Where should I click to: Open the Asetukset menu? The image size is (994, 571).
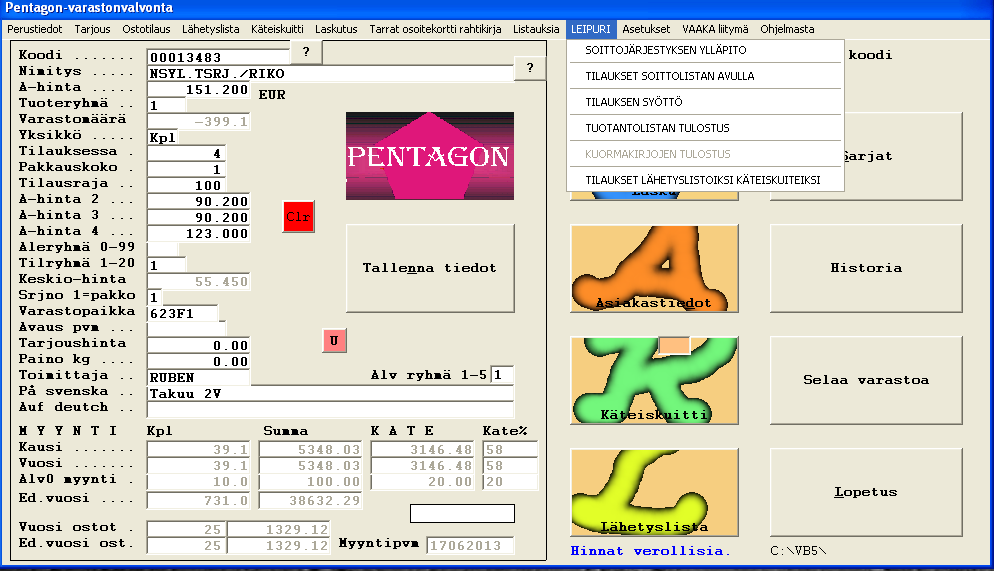click(646, 29)
